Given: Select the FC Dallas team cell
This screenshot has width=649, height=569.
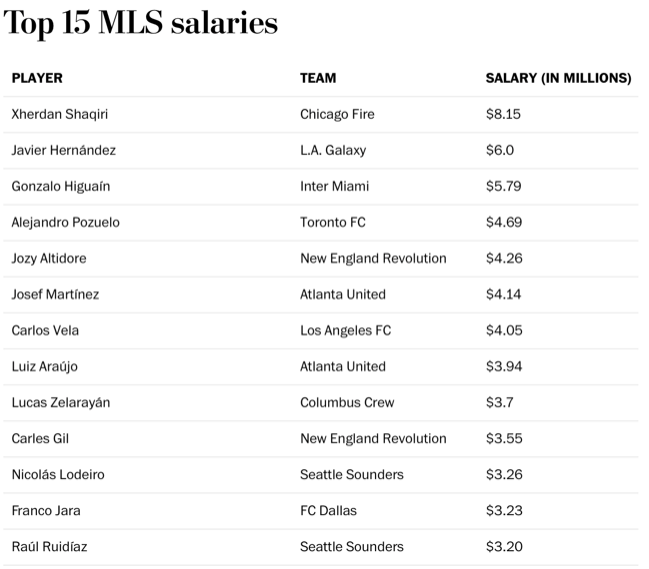Looking at the screenshot, I should (330, 510).
